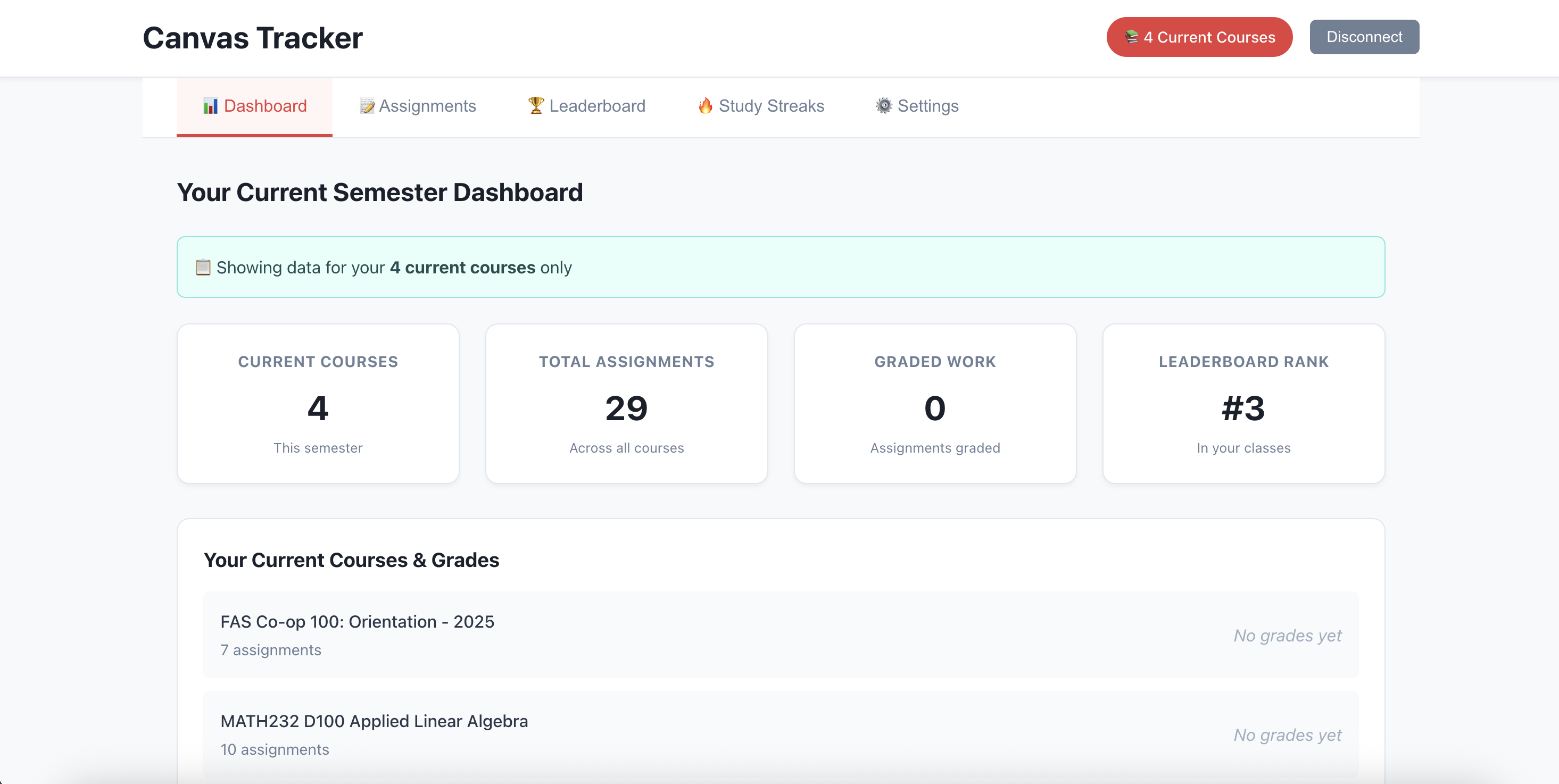Click the gear icon beside Settings
The image size is (1559, 784).
pyautogui.click(x=884, y=105)
